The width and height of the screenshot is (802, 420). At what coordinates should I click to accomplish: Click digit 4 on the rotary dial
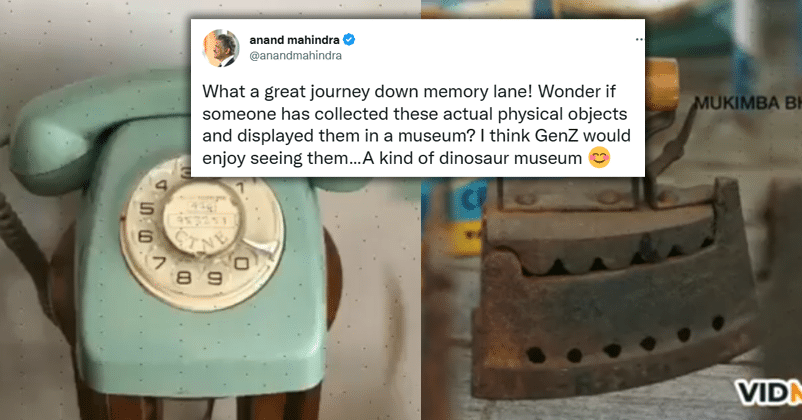click(162, 185)
